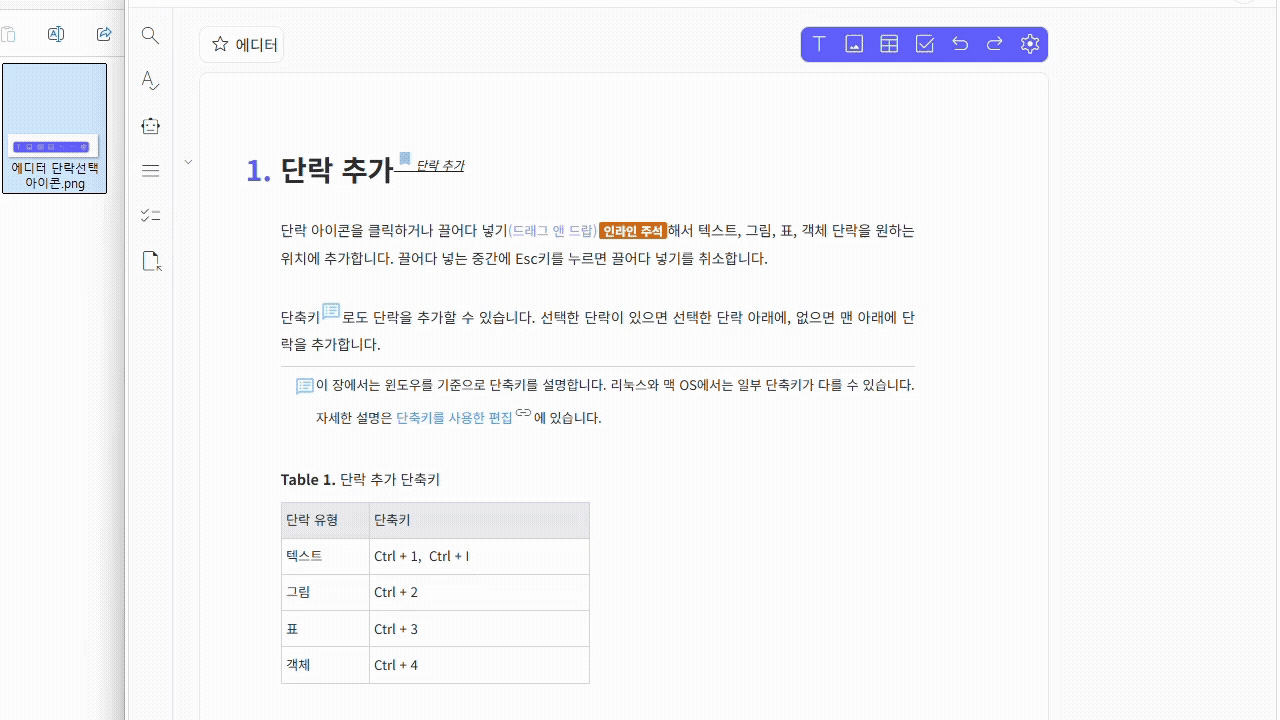Open the checklist panel in the sidebar

[x=150, y=216]
